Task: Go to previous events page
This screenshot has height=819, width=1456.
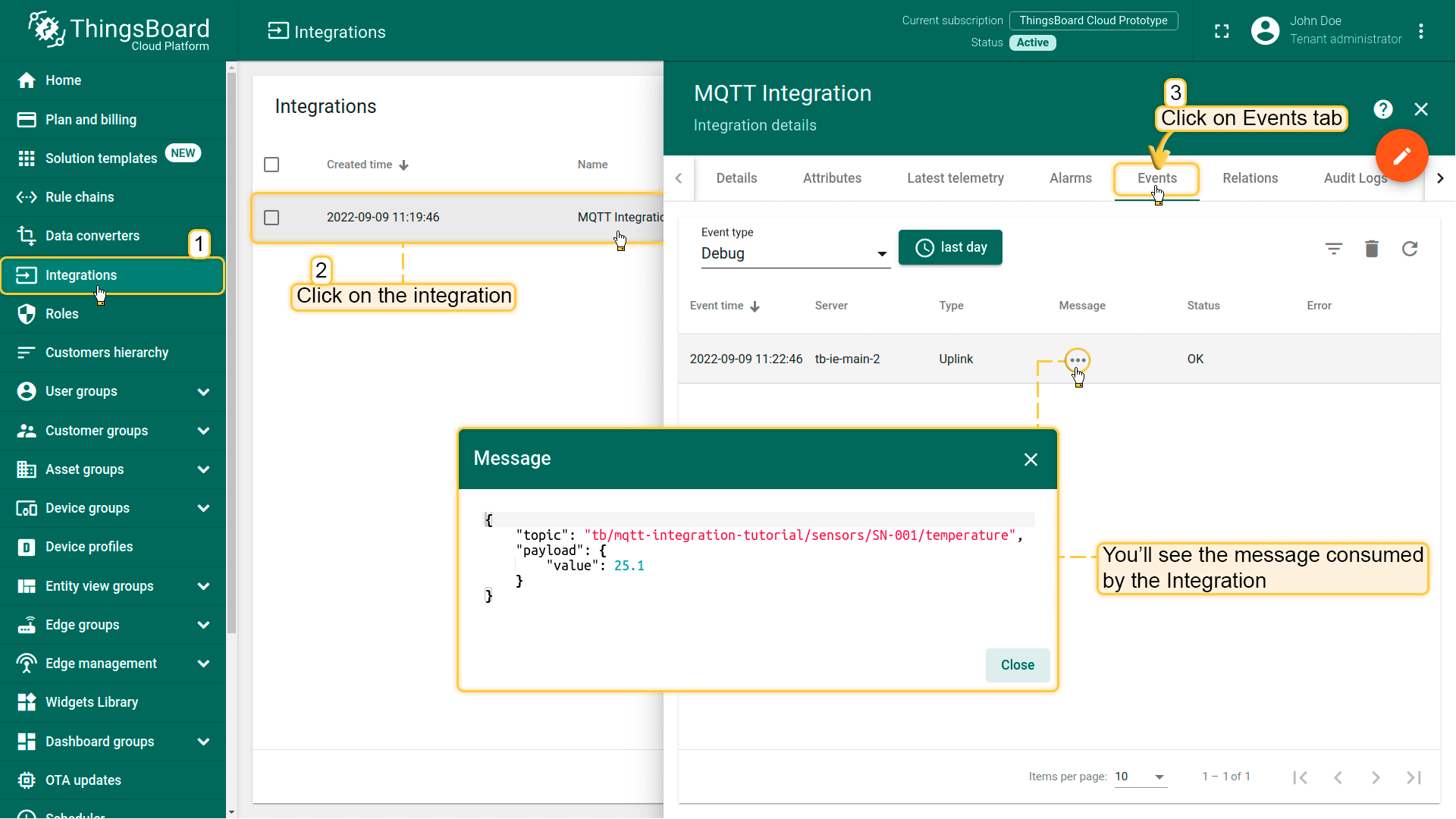Action: click(x=1338, y=777)
